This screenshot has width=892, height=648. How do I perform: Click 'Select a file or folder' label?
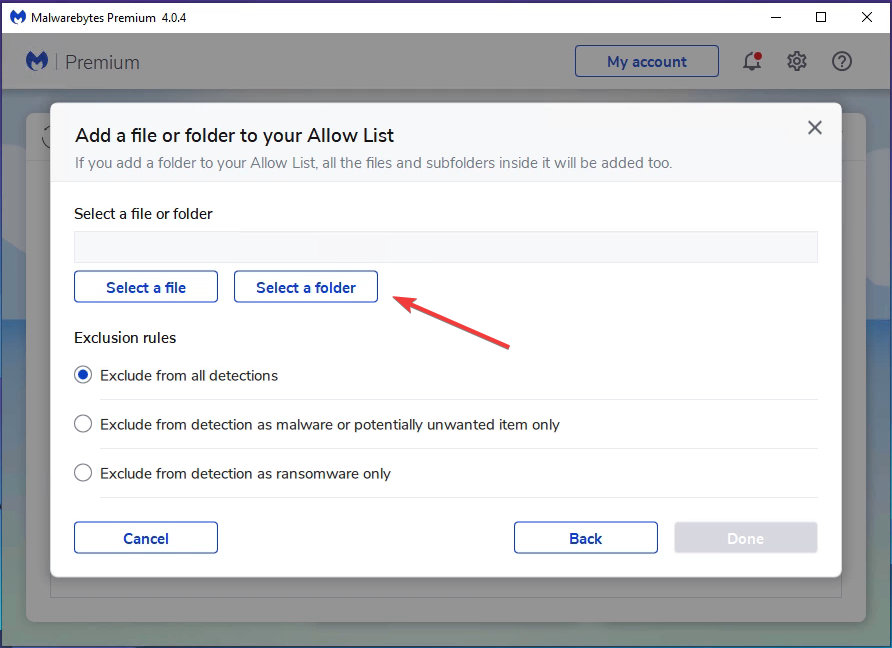click(x=143, y=213)
